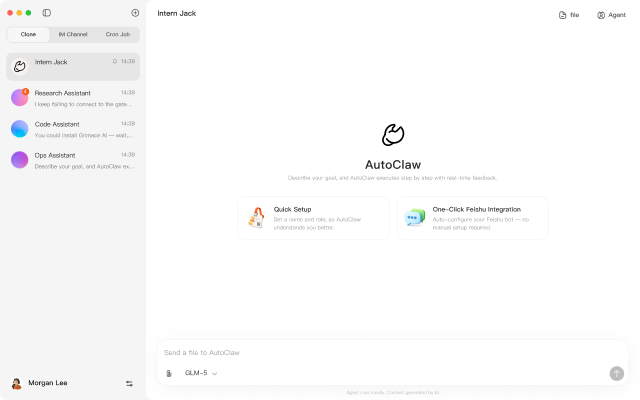Click the Morgan Lee user name
The width and height of the screenshot is (640, 400).
tap(48, 383)
